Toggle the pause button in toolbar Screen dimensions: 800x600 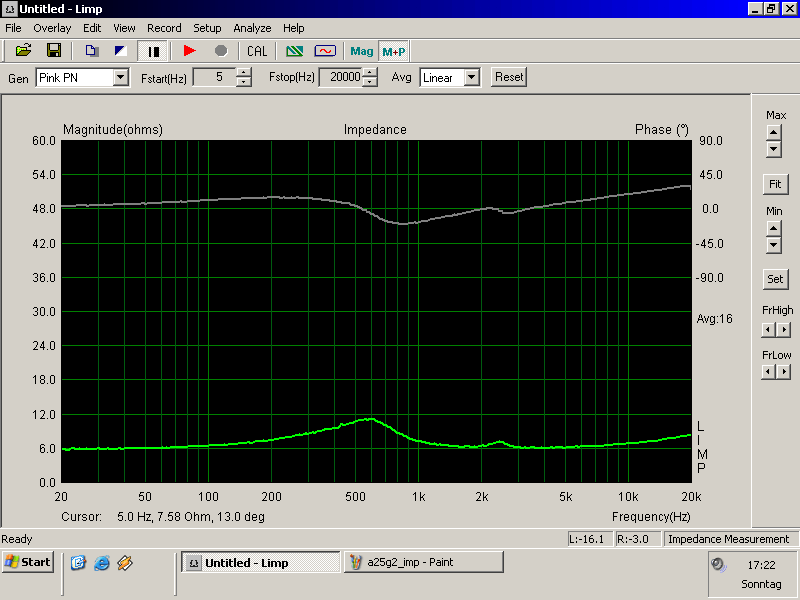coord(155,50)
